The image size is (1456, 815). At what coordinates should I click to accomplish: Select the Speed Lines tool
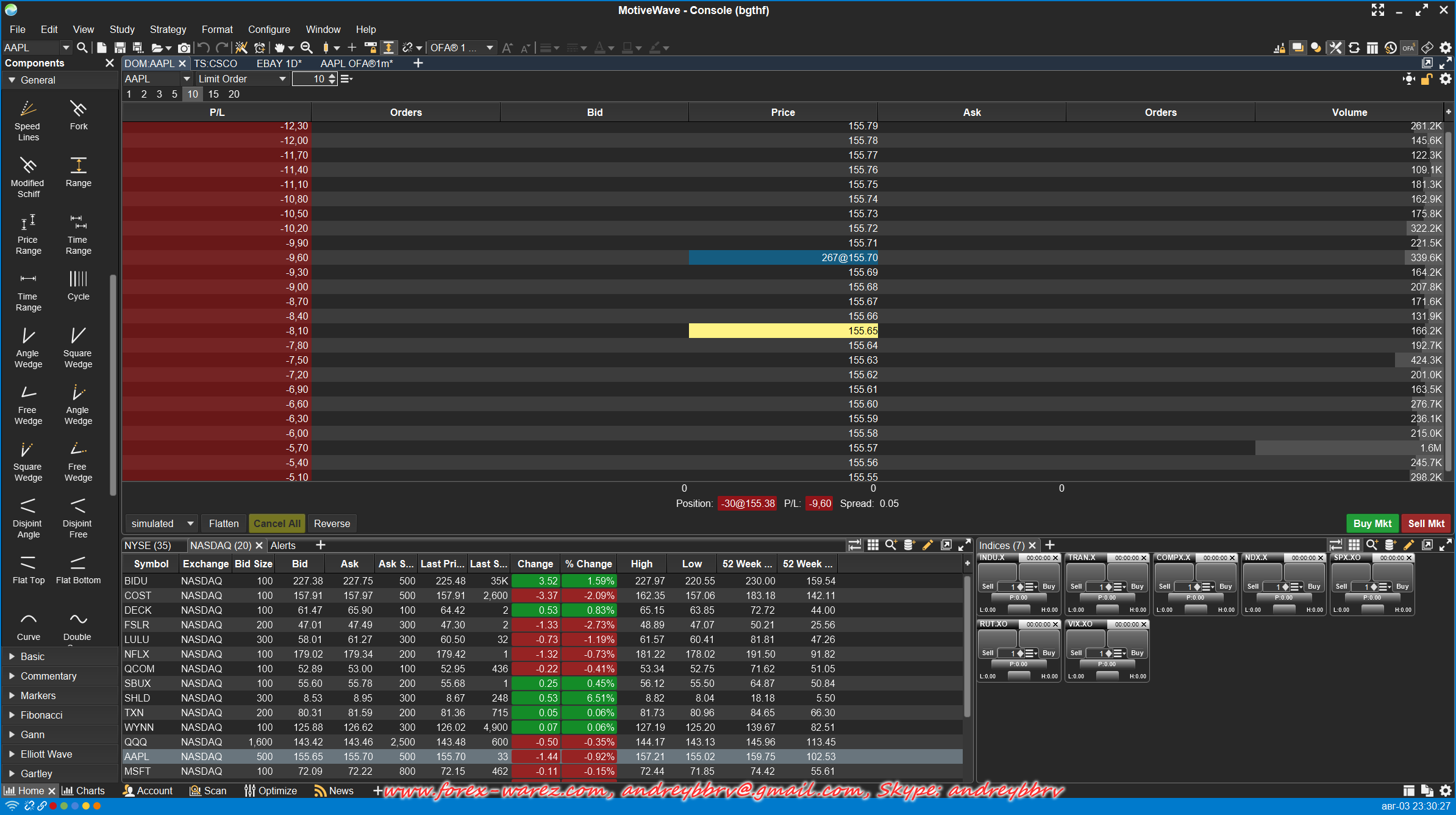[28, 120]
